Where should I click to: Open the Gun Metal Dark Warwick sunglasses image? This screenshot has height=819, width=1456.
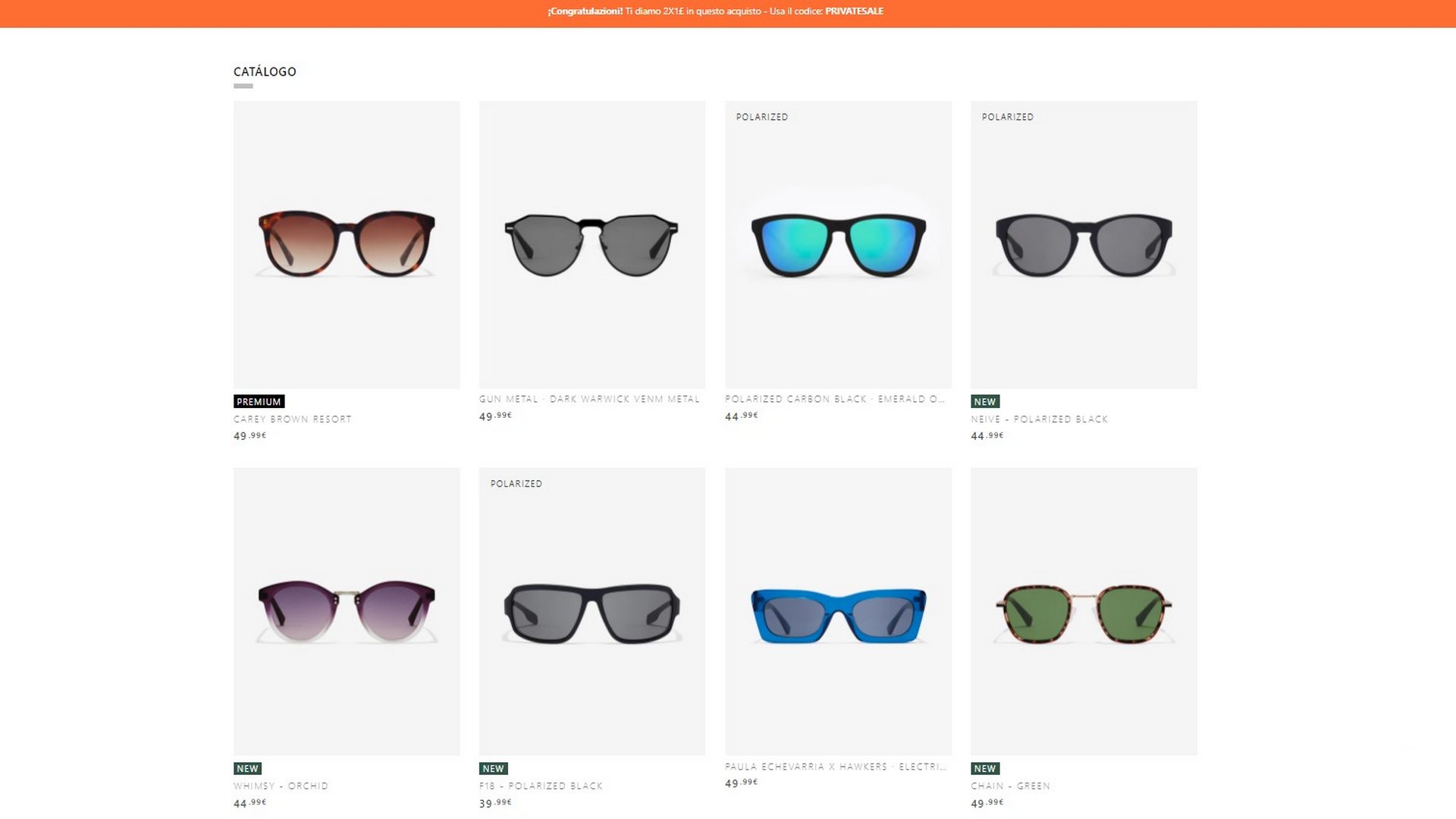pos(592,244)
